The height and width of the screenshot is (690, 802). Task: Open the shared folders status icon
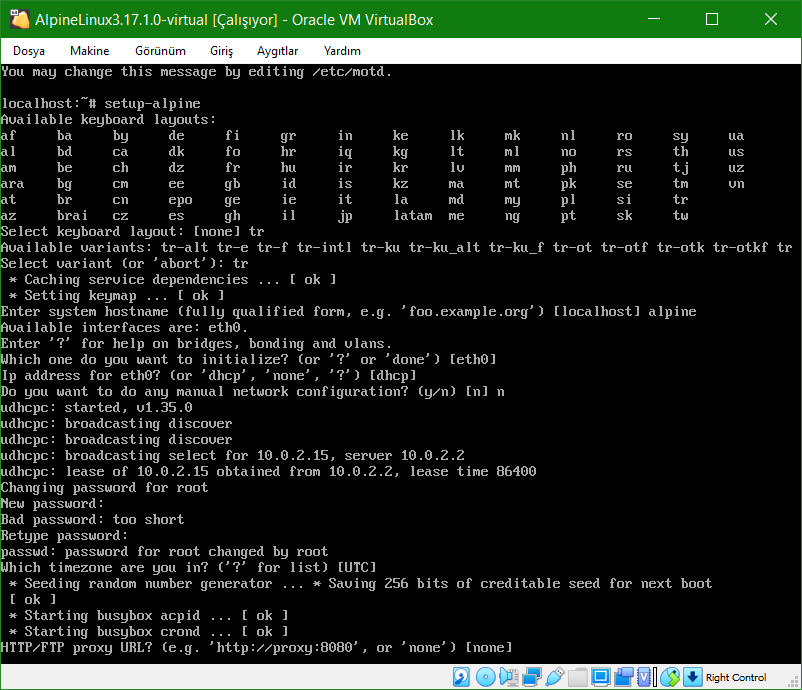(578, 677)
